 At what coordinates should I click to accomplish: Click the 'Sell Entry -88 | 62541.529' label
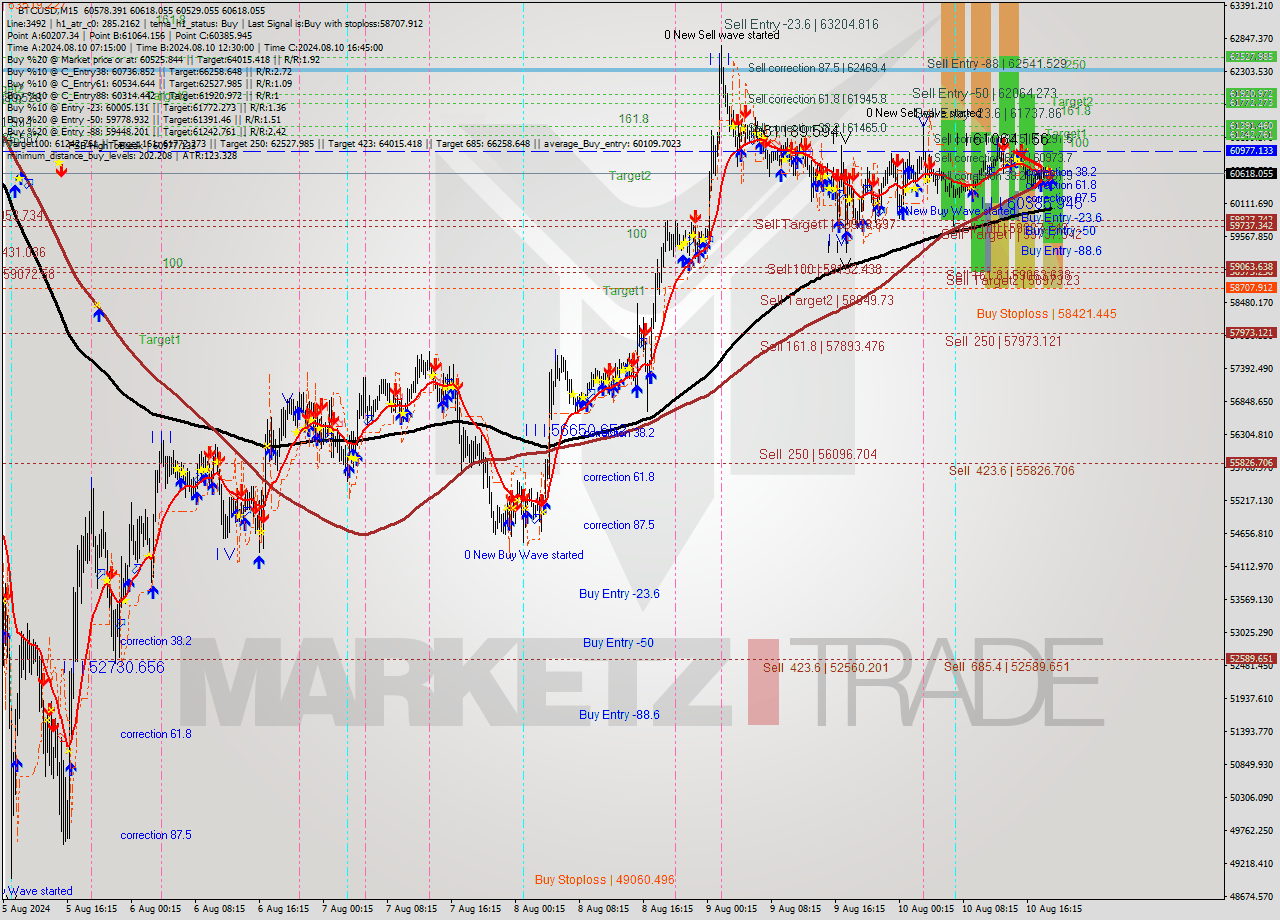point(996,63)
